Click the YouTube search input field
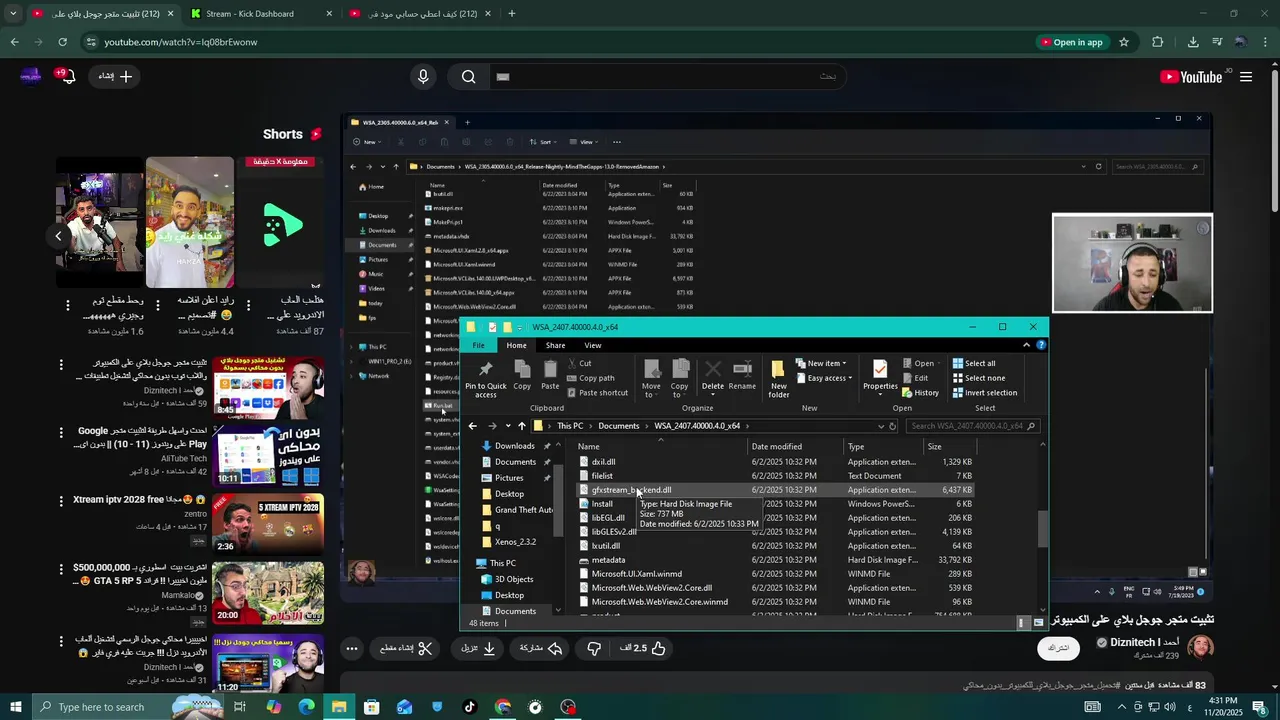Screen dimensions: 1280x720 (x=666, y=77)
